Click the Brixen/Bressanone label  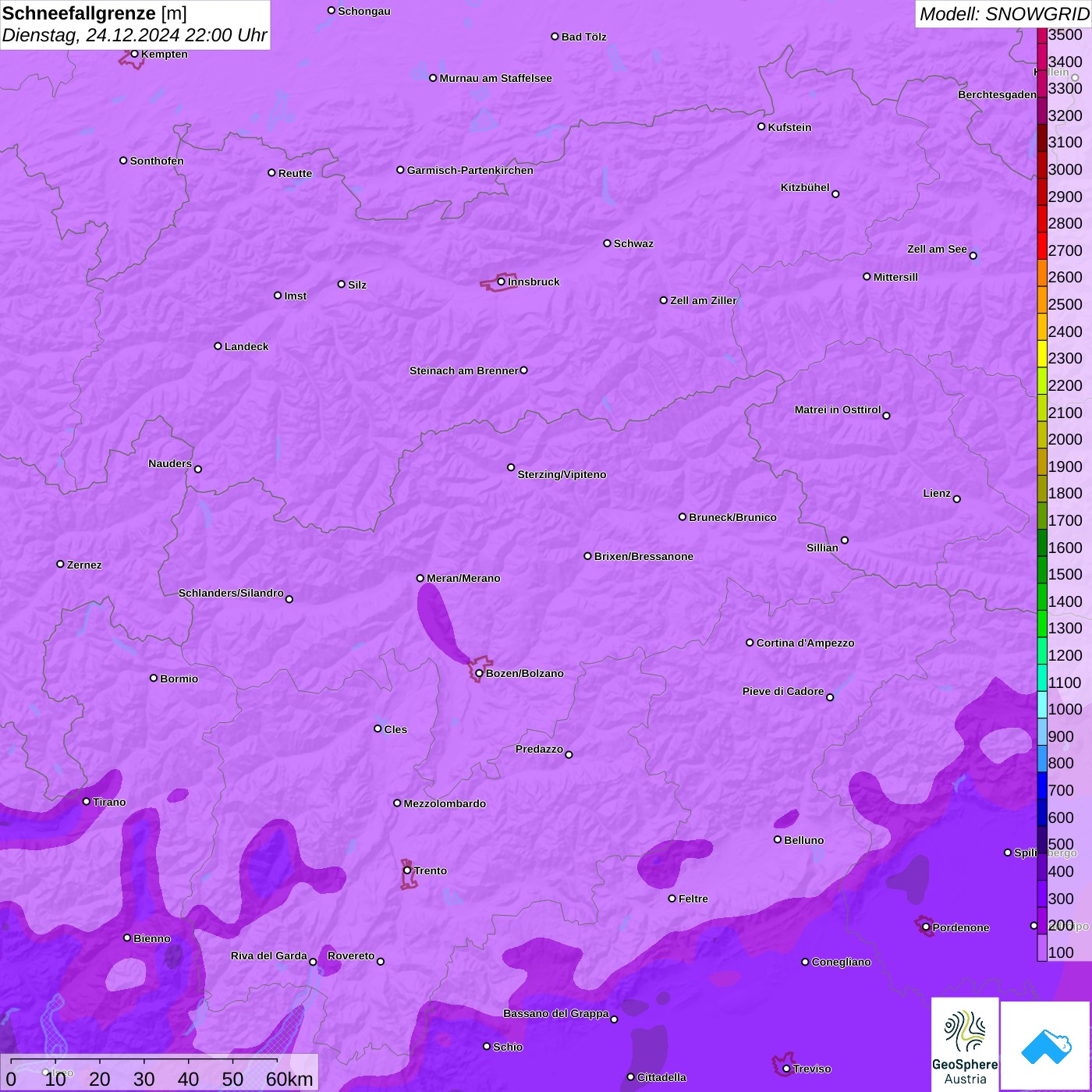click(x=643, y=556)
